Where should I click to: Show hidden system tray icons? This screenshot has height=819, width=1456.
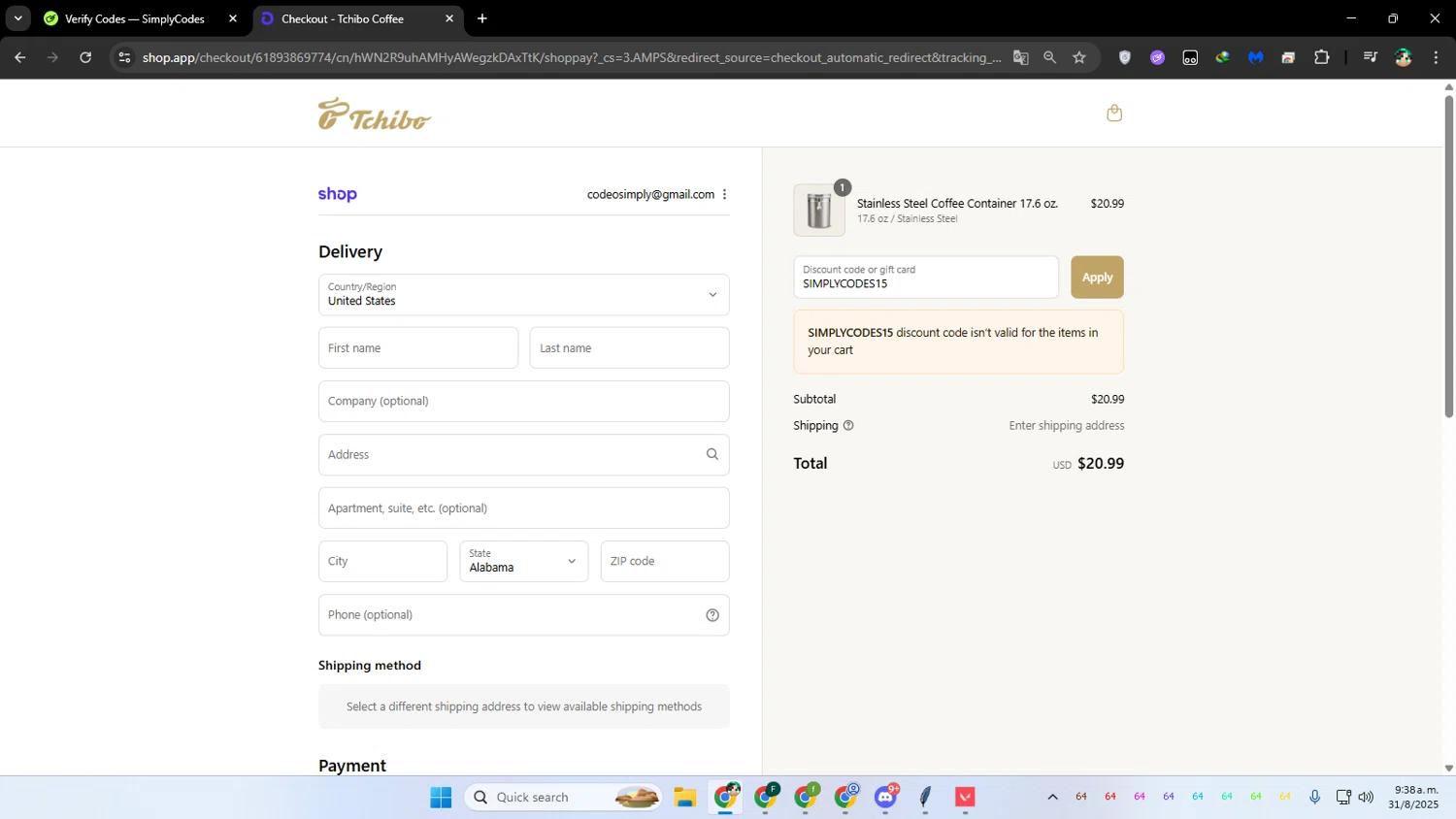[x=1052, y=798]
